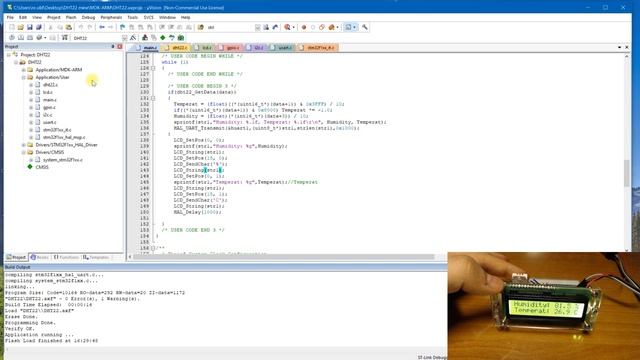The image size is (640, 360).
Task: Collapse the Application/User folder
Action: (24, 77)
